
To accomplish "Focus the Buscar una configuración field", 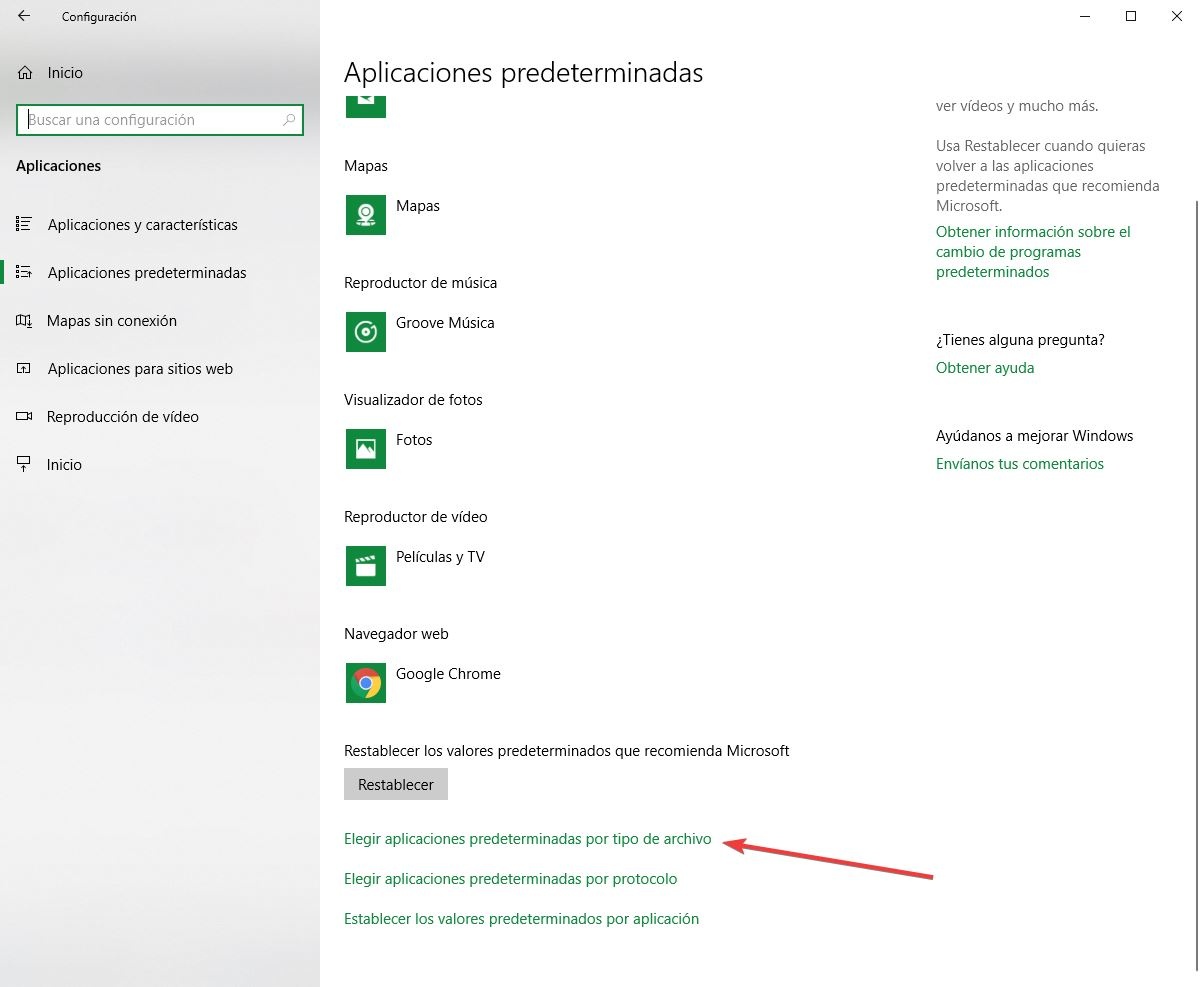I will (x=160, y=120).
